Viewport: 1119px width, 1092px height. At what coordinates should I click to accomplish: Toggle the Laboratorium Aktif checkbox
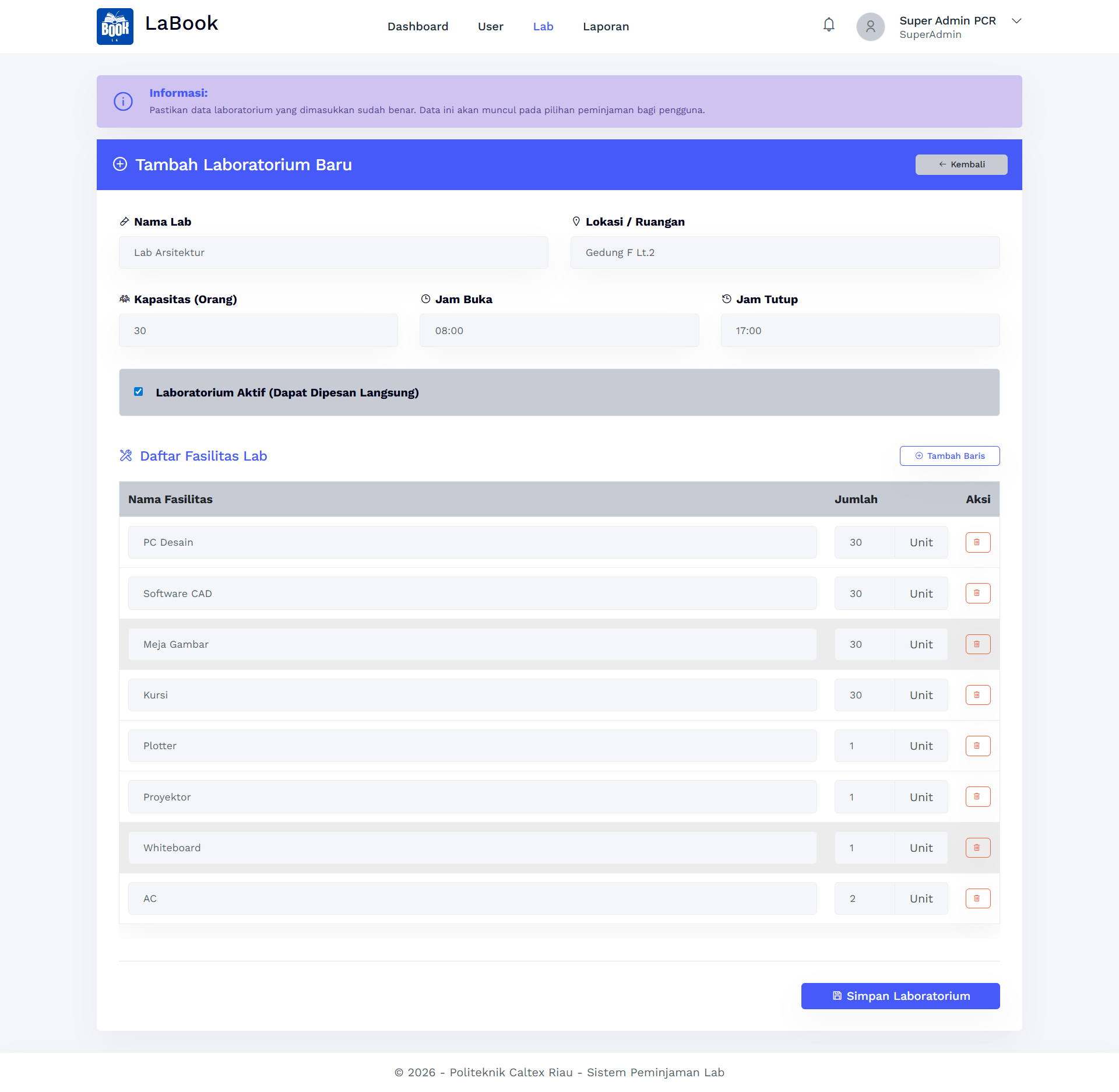(138, 392)
